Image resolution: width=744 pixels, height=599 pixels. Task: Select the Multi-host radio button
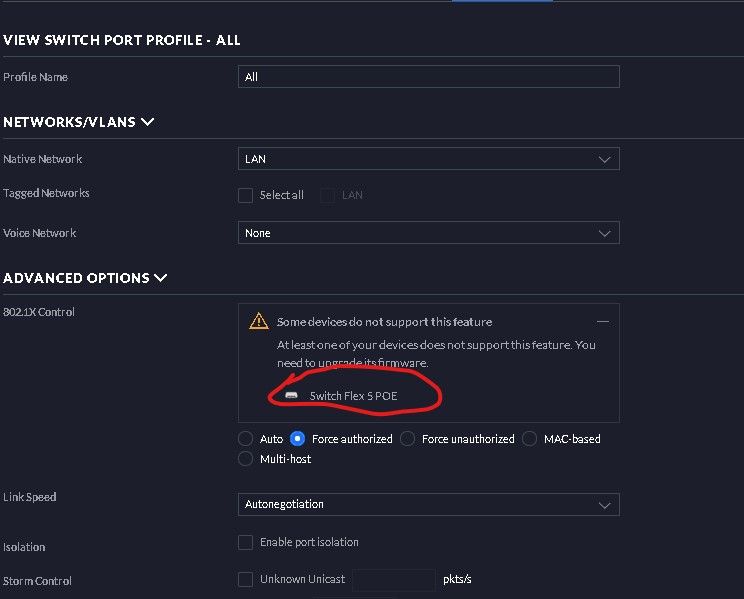pos(246,459)
